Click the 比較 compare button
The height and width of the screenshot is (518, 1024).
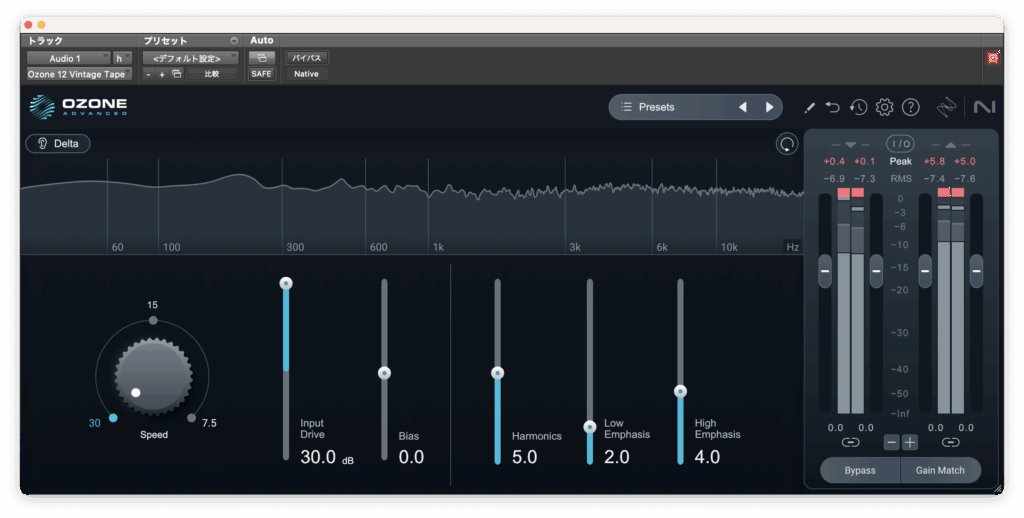[x=212, y=74]
